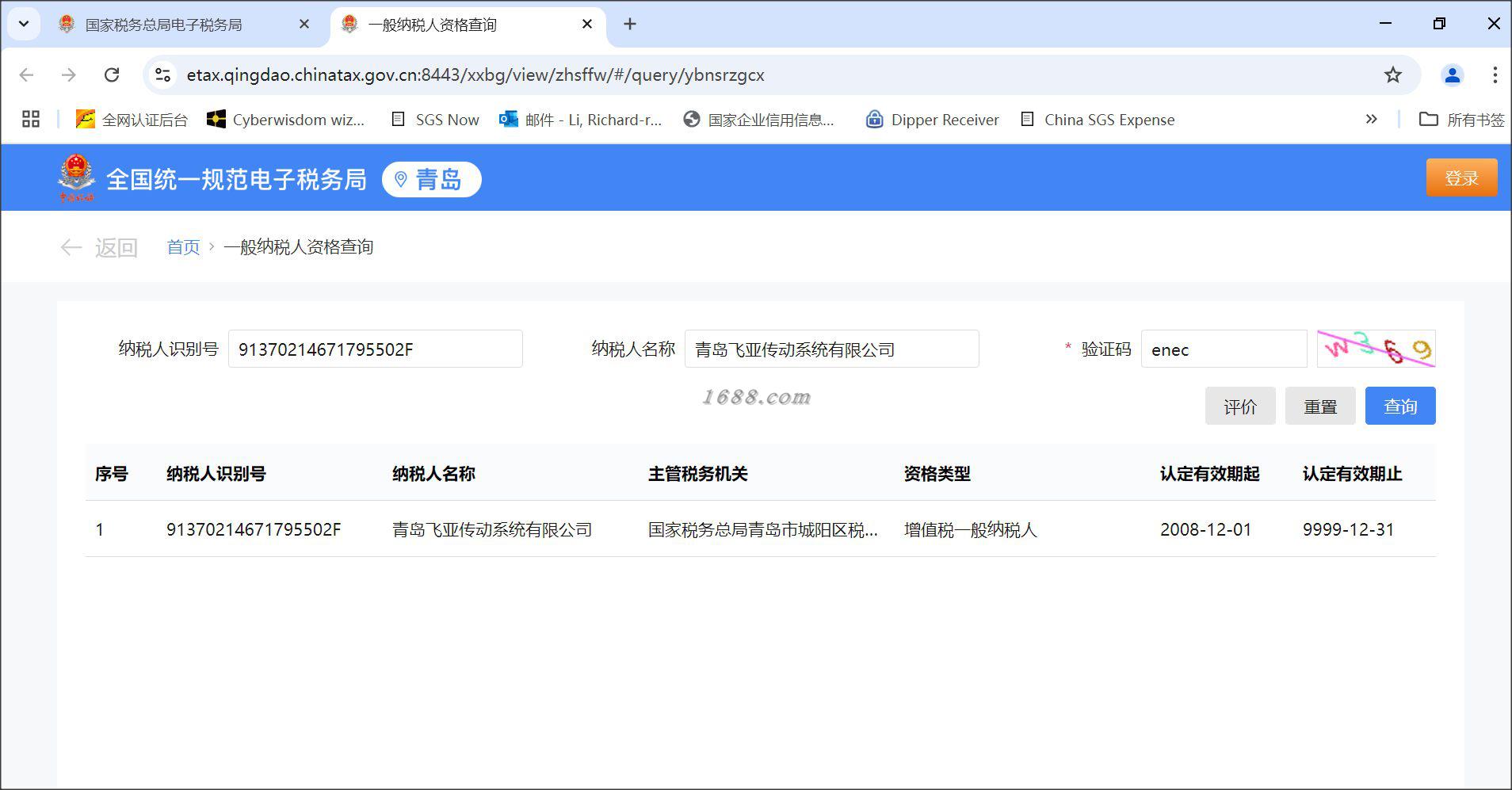Select result cell 91370214671795502F
The image size is (1512, 790).
pos(254,529)
